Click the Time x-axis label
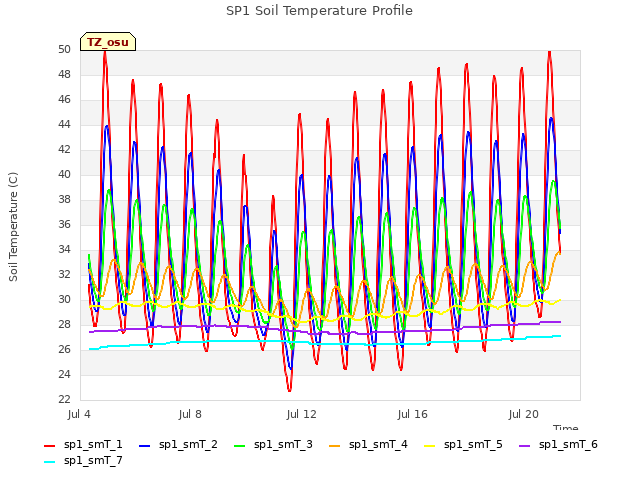Screen dimensions: 640x480 566,427
